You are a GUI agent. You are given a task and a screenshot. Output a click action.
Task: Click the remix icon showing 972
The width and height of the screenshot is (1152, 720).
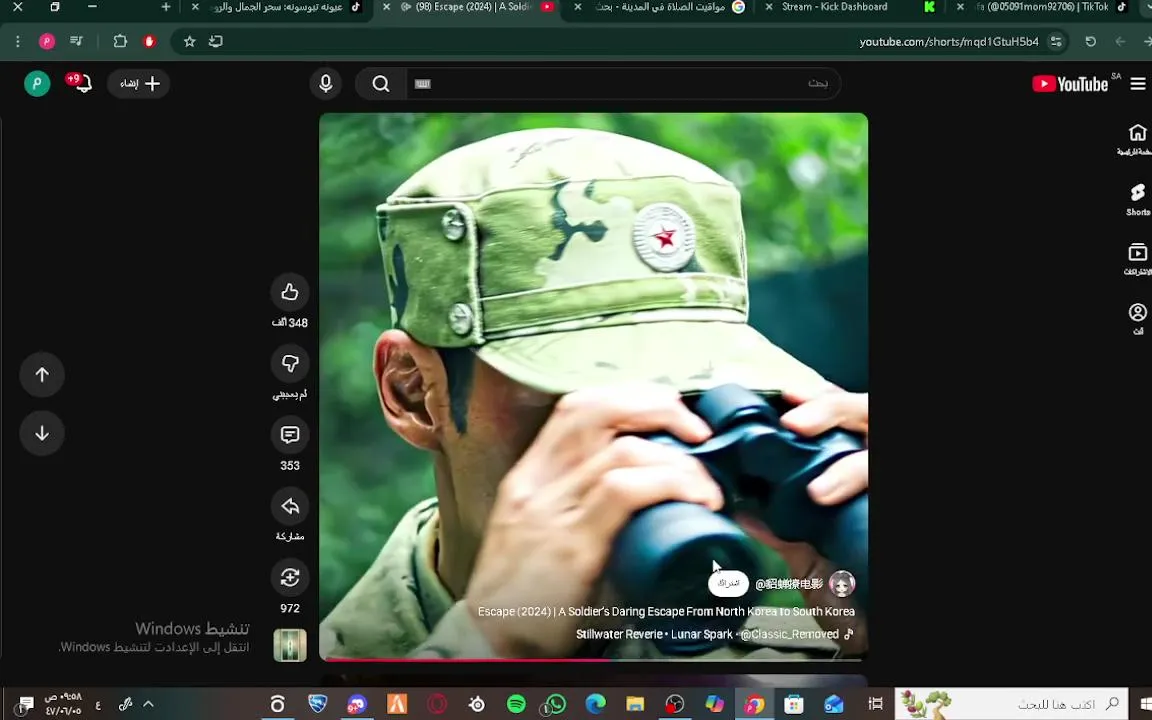[x=289, y=577]
